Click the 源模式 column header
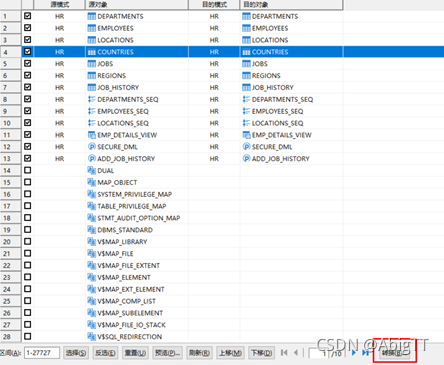The image size is (444, 365). point(59,4)
